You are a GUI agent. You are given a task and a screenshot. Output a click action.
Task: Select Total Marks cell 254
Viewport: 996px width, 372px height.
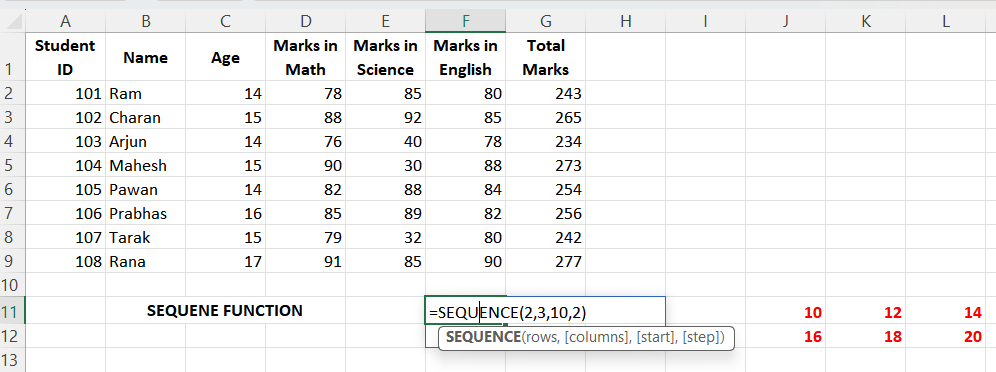(x=546, y=190)
